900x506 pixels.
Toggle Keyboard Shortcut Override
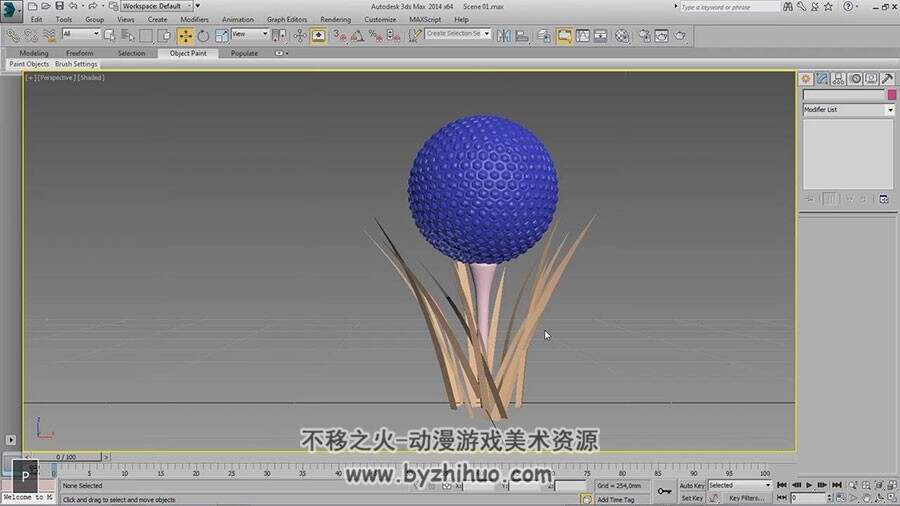[318, 36]
